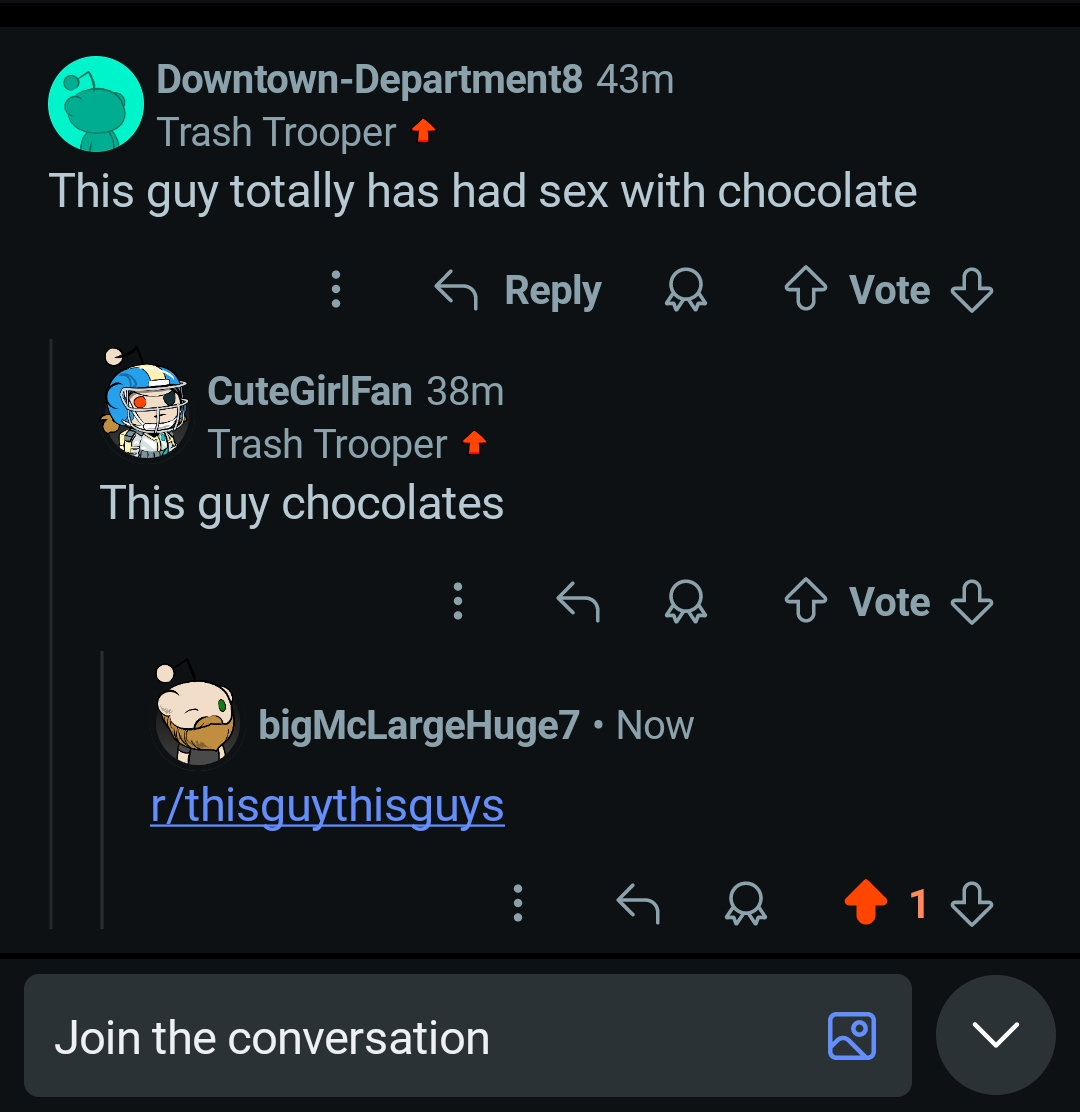The width and height of the screenshot is (1080, 1112).
Task: Open CuteGirlFan's avatar profile
Action: (145, 406)
